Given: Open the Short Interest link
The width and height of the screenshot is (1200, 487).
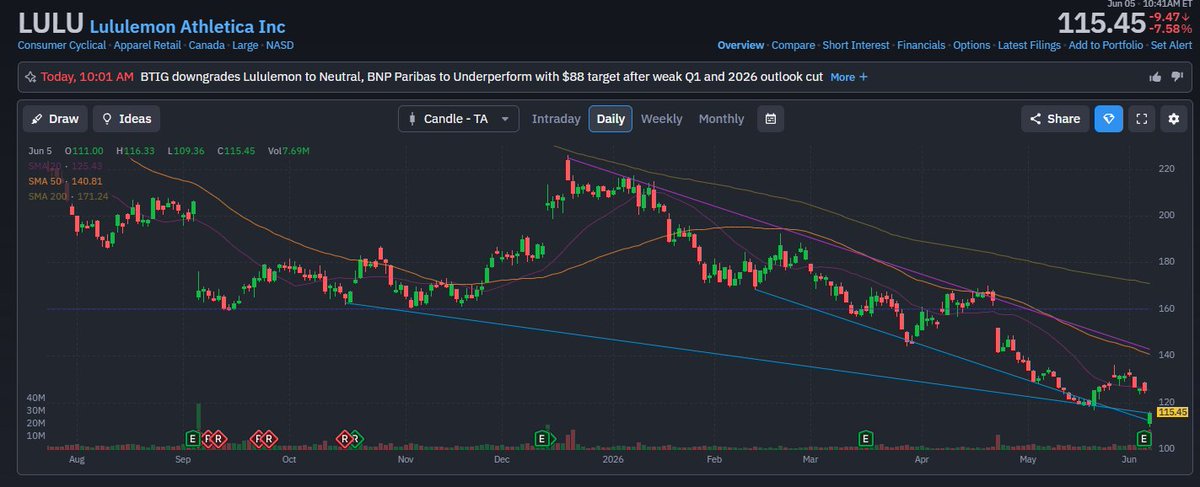Looking at the screenshot, I should tap(855, 46).
